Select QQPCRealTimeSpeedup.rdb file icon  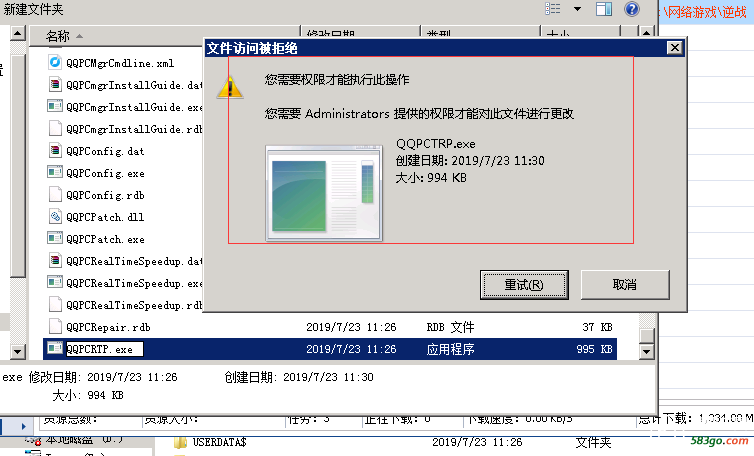[55, 304]
